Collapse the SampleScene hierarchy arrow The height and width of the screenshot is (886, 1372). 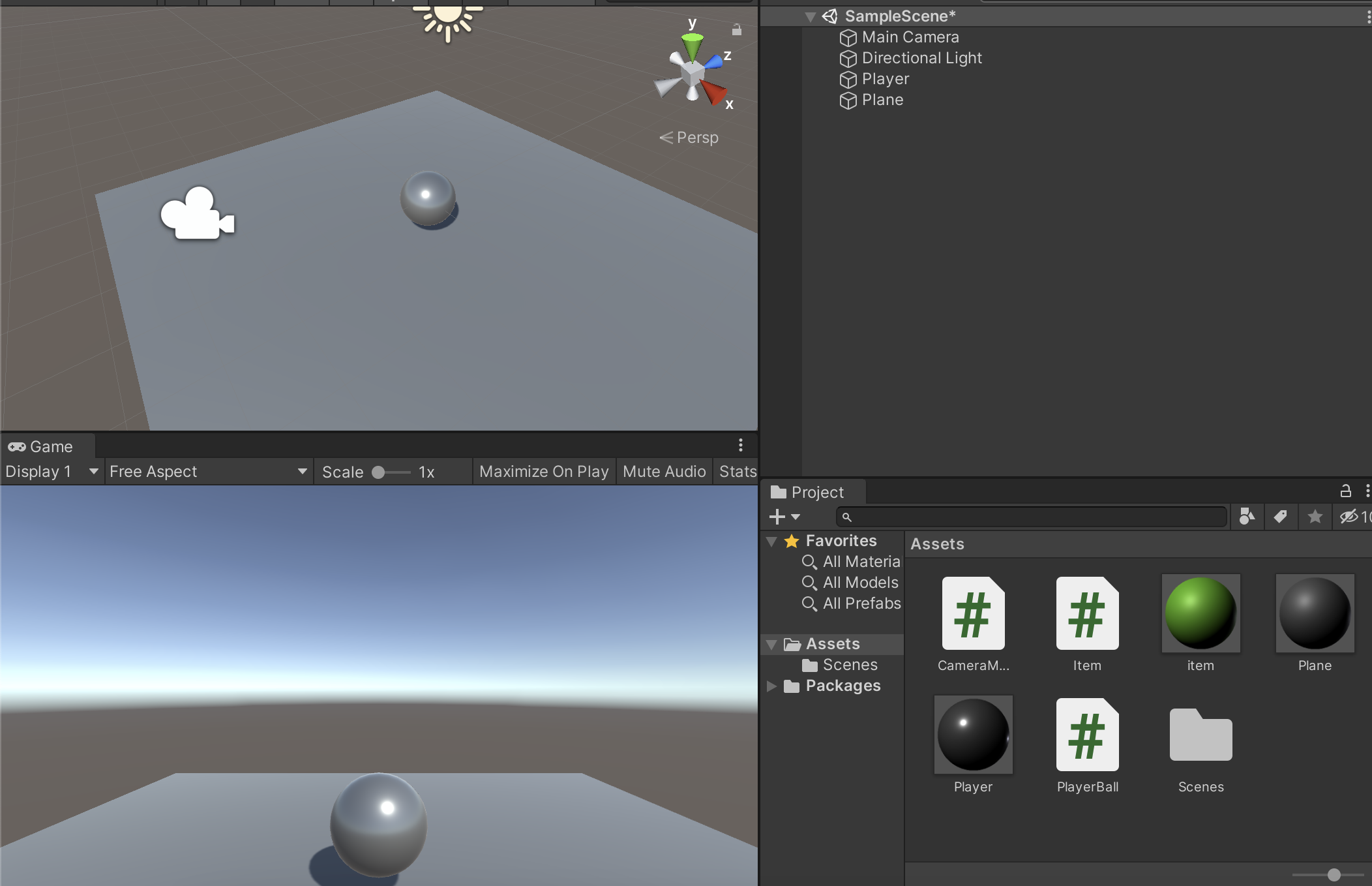(810, 17)
